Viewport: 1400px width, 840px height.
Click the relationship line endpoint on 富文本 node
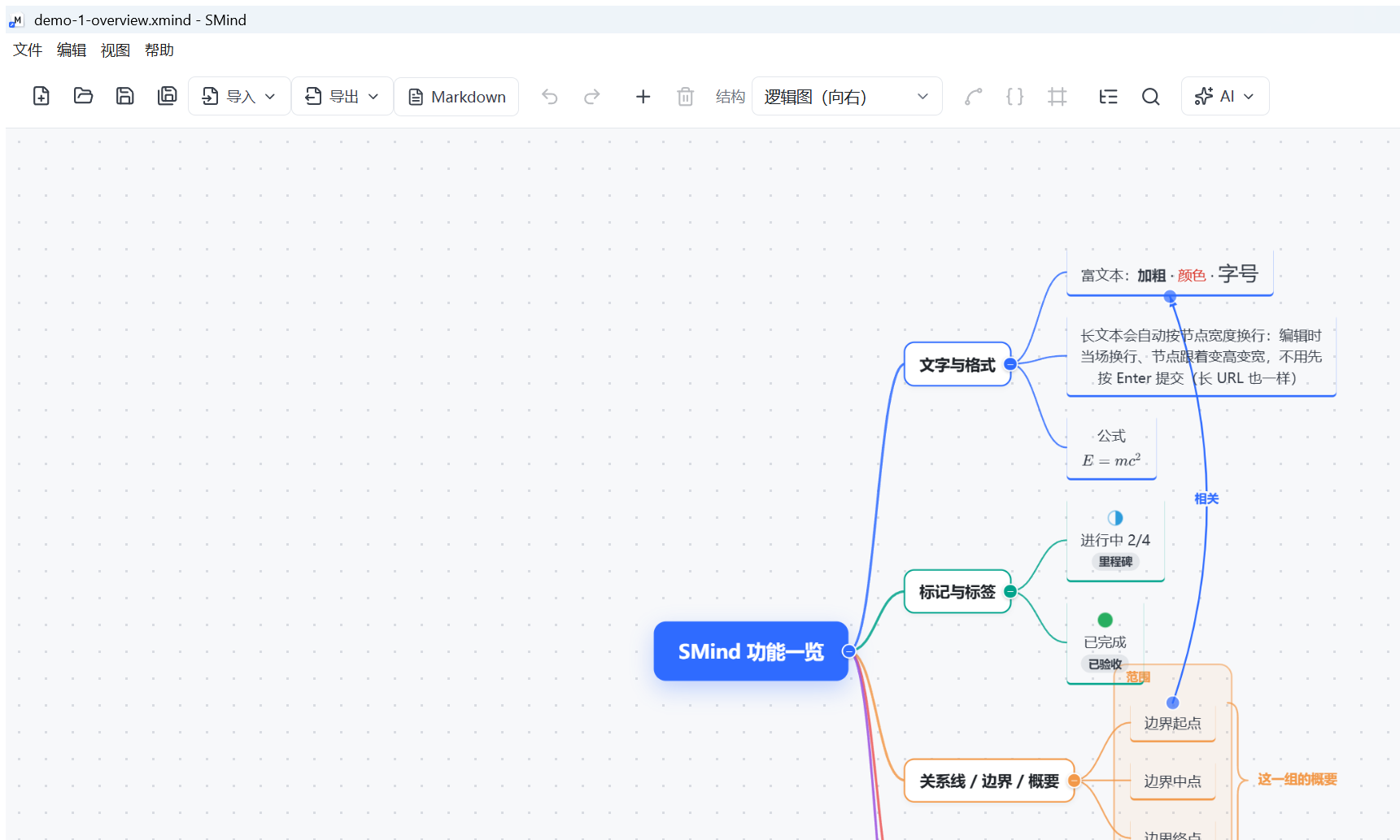1170,297
